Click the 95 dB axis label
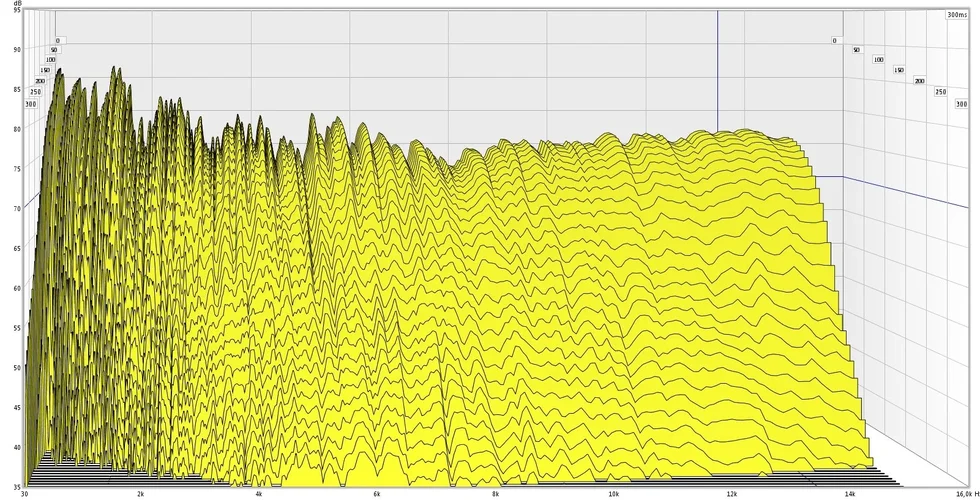This screenshot has height=500, width=980. (x=16, y=10)
